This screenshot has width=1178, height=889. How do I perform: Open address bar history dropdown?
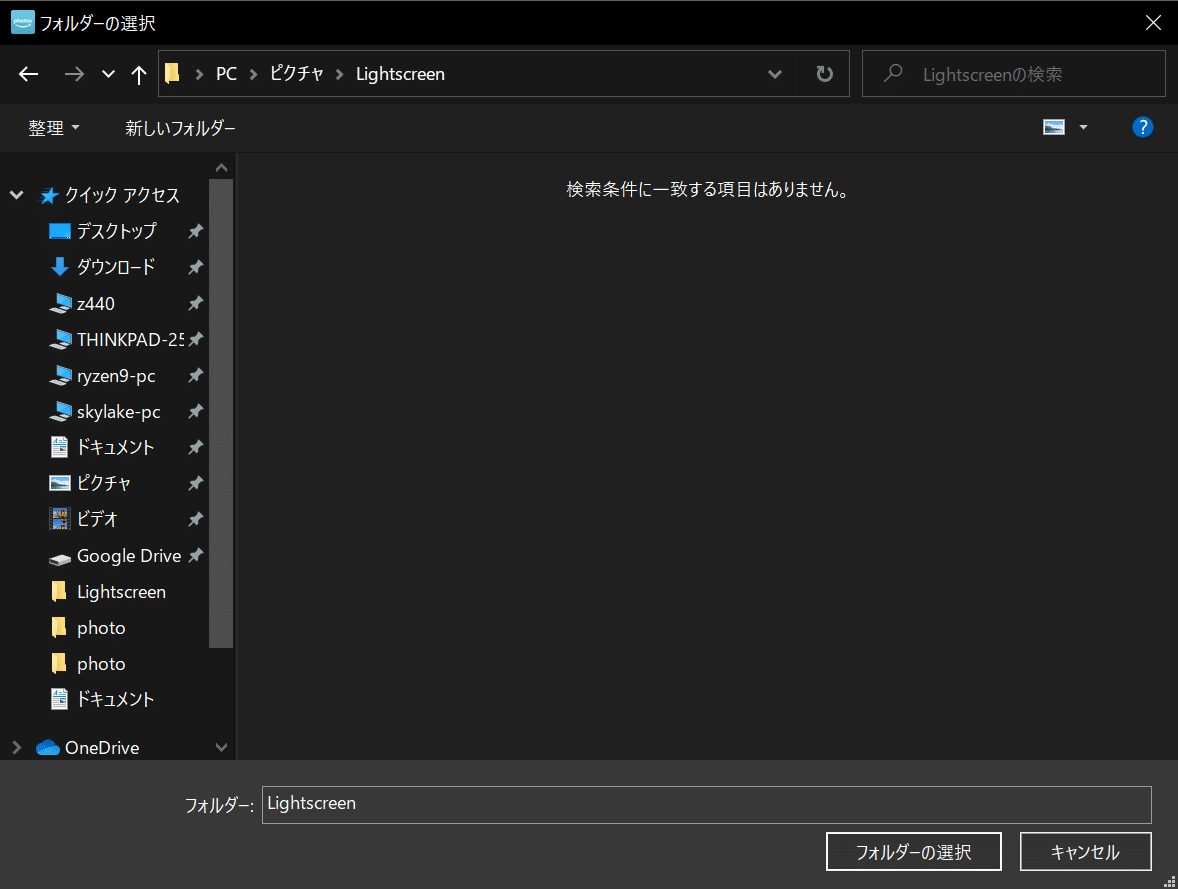coord(775,74)
